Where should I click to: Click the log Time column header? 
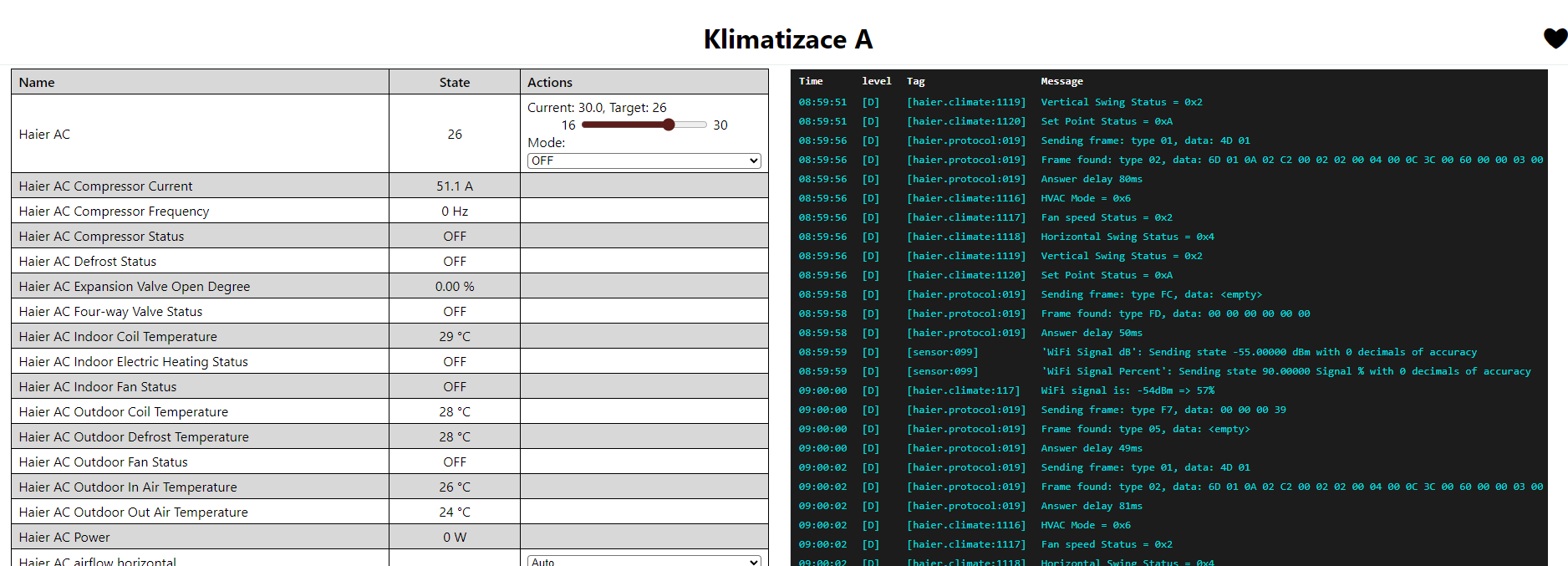pyautogui.click(x=811, y=81)
